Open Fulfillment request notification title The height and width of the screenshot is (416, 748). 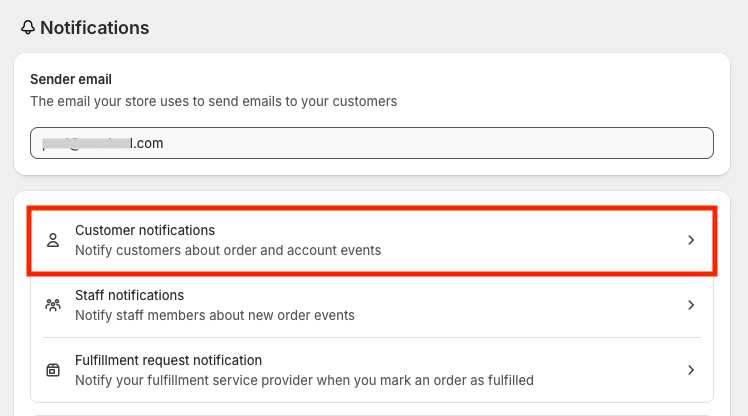pyautogui.click(x=168, y=360)
